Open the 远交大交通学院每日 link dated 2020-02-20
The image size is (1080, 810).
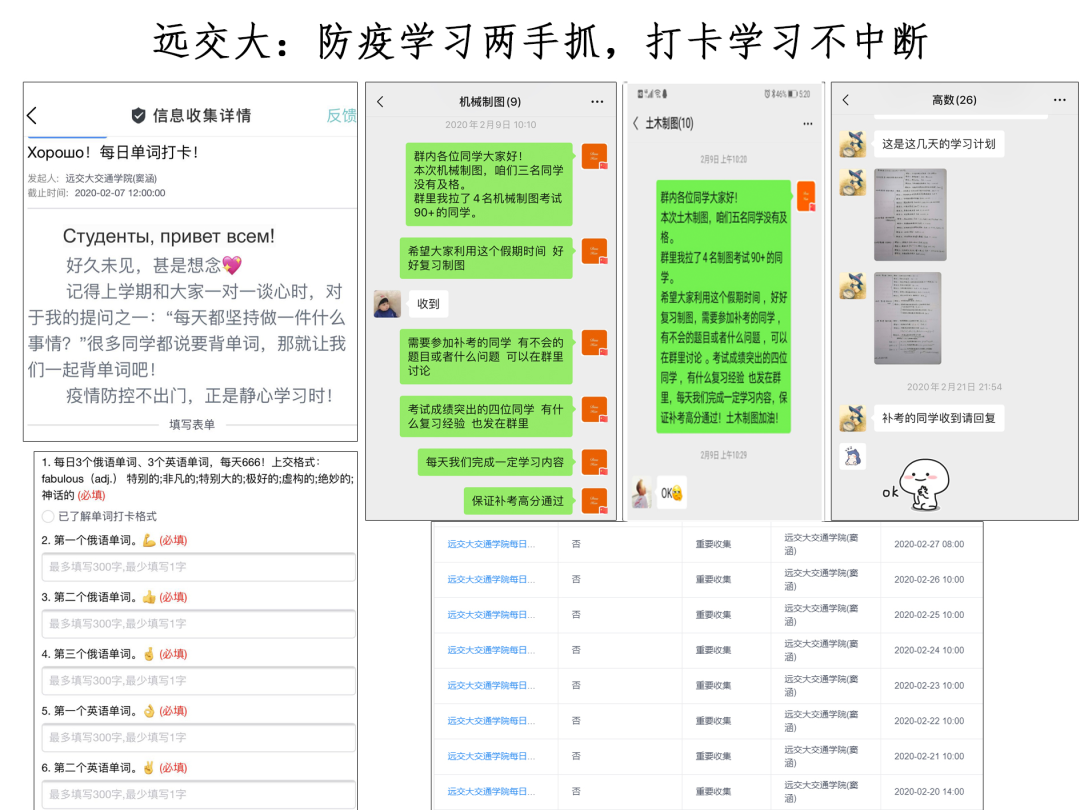pyautogui.click(x=490, y=791)
